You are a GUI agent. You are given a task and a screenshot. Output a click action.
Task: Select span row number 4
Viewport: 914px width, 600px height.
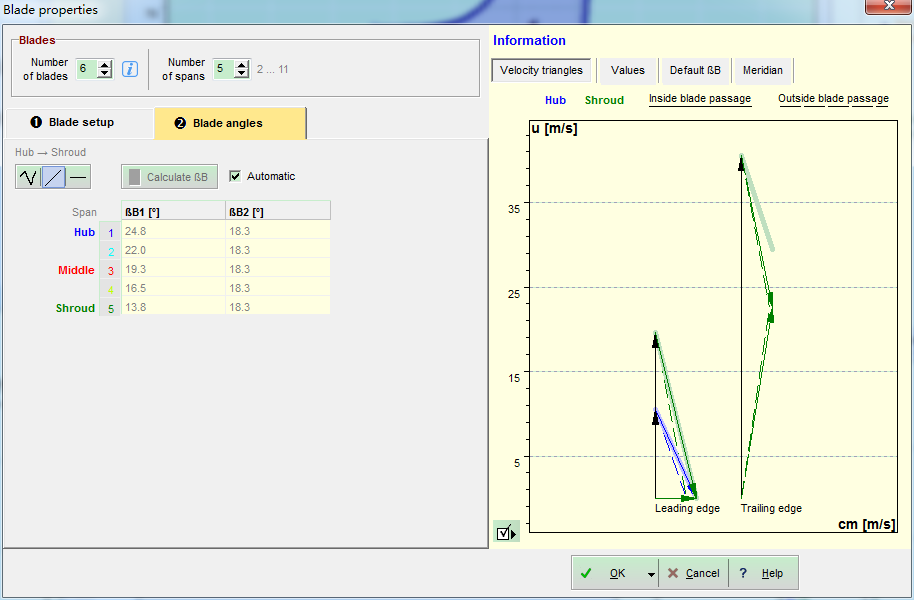(x=110, y=290)
